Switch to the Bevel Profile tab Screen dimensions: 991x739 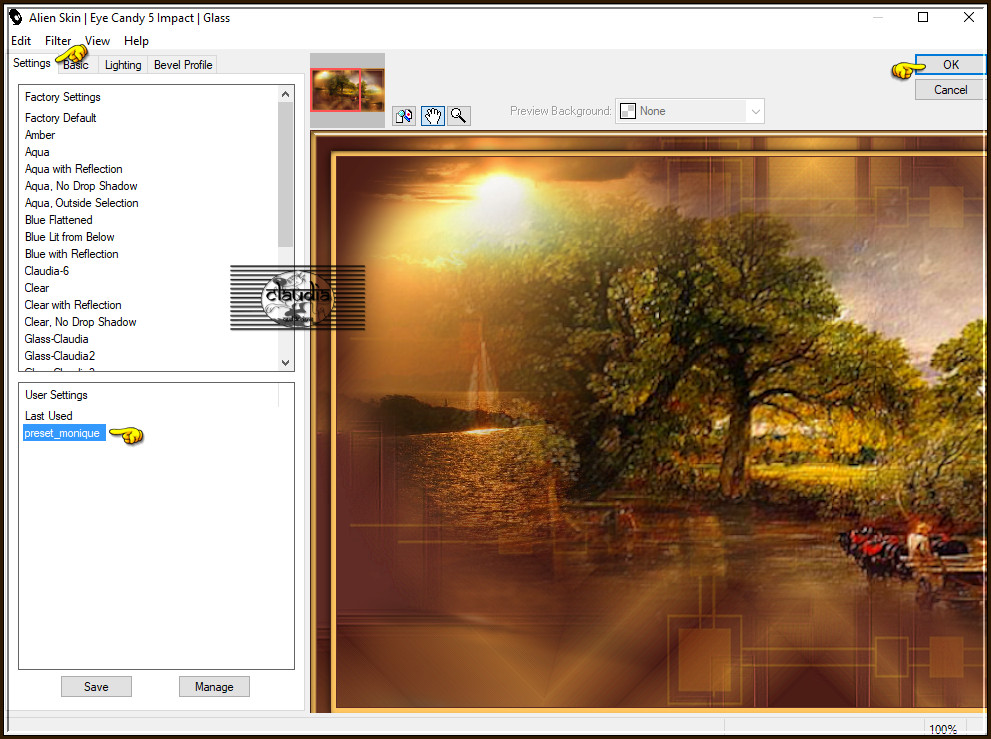(x=183, y=65)
